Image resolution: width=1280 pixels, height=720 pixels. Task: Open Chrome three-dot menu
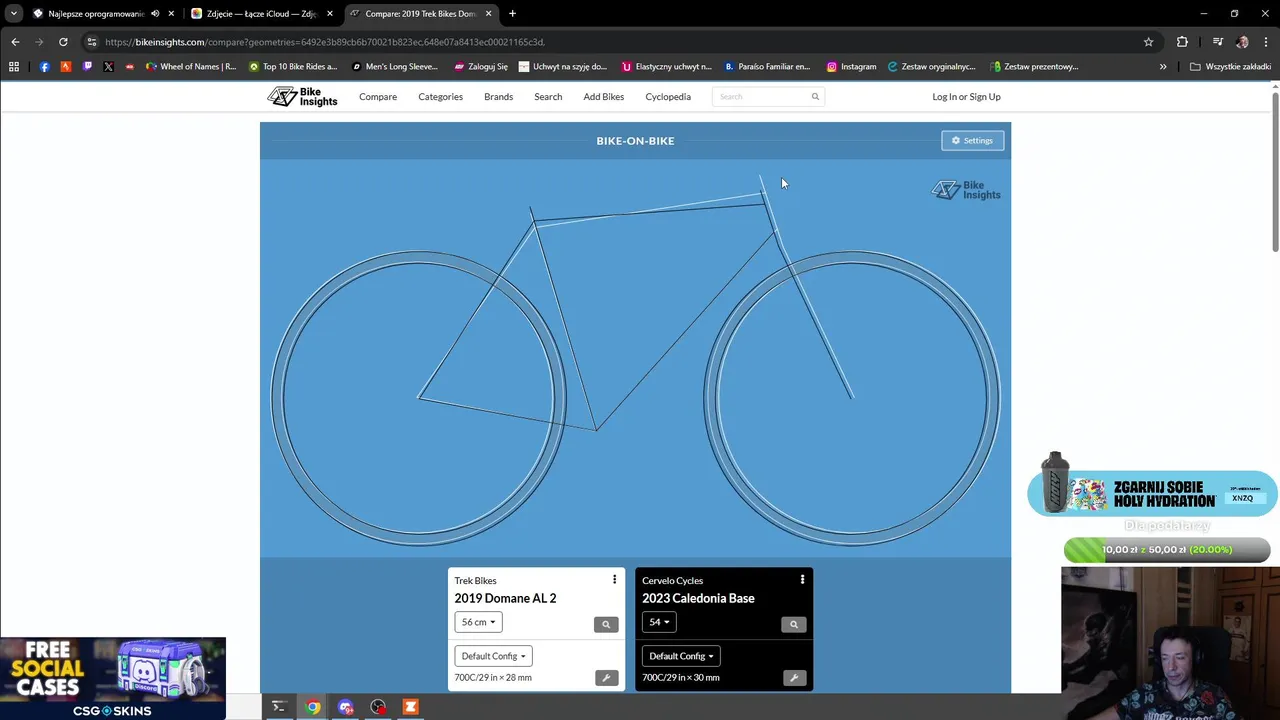coord(1266,42)
